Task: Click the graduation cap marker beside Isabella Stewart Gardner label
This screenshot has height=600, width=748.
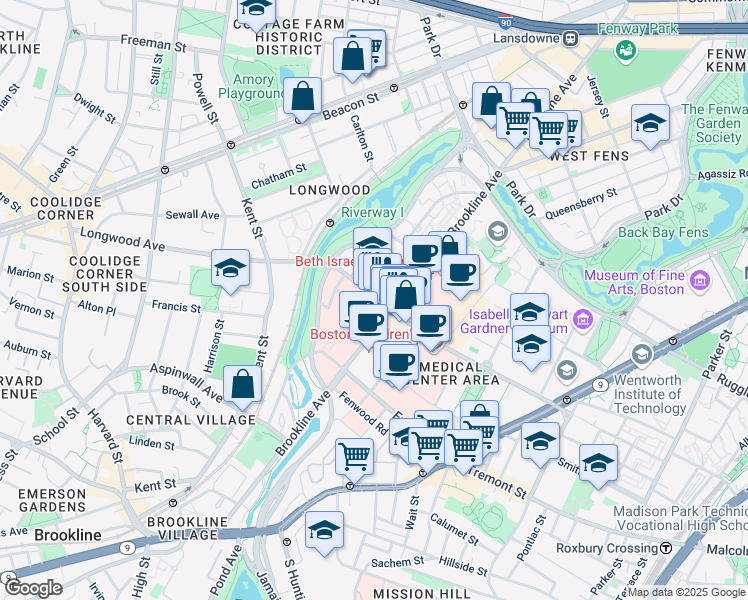Action: click(529, 310)
